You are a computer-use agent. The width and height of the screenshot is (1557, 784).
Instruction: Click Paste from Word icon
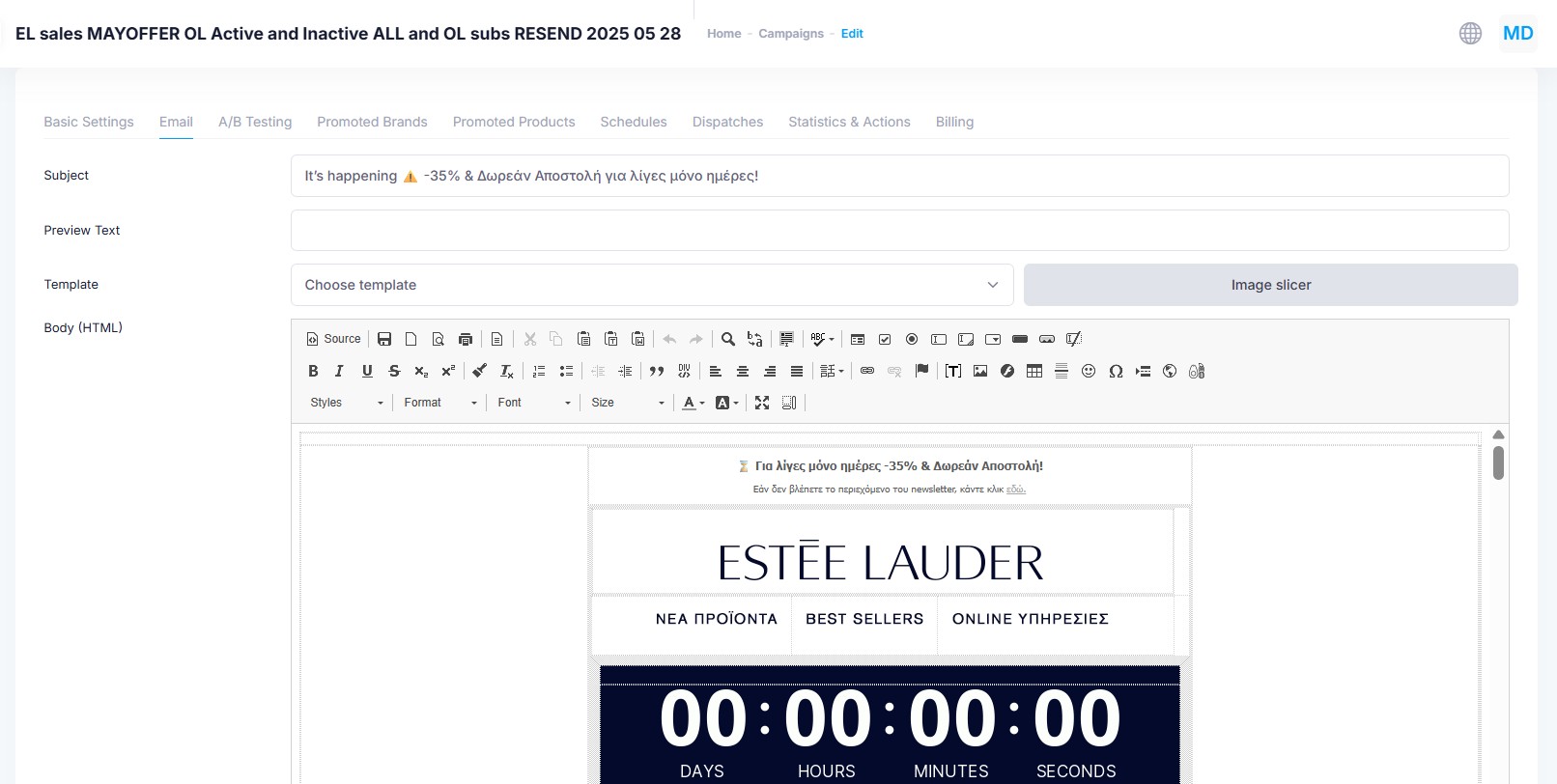(x=637, y=339)
